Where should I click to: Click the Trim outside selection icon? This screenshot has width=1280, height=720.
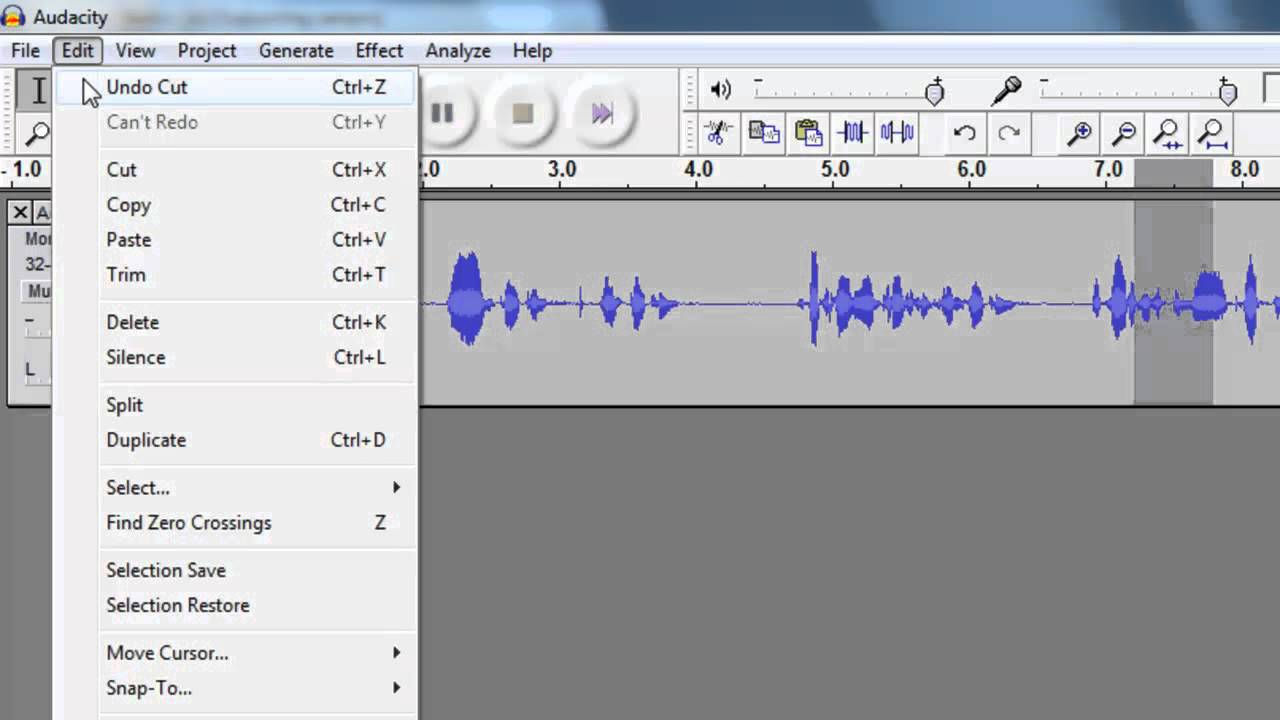(852, 133)
